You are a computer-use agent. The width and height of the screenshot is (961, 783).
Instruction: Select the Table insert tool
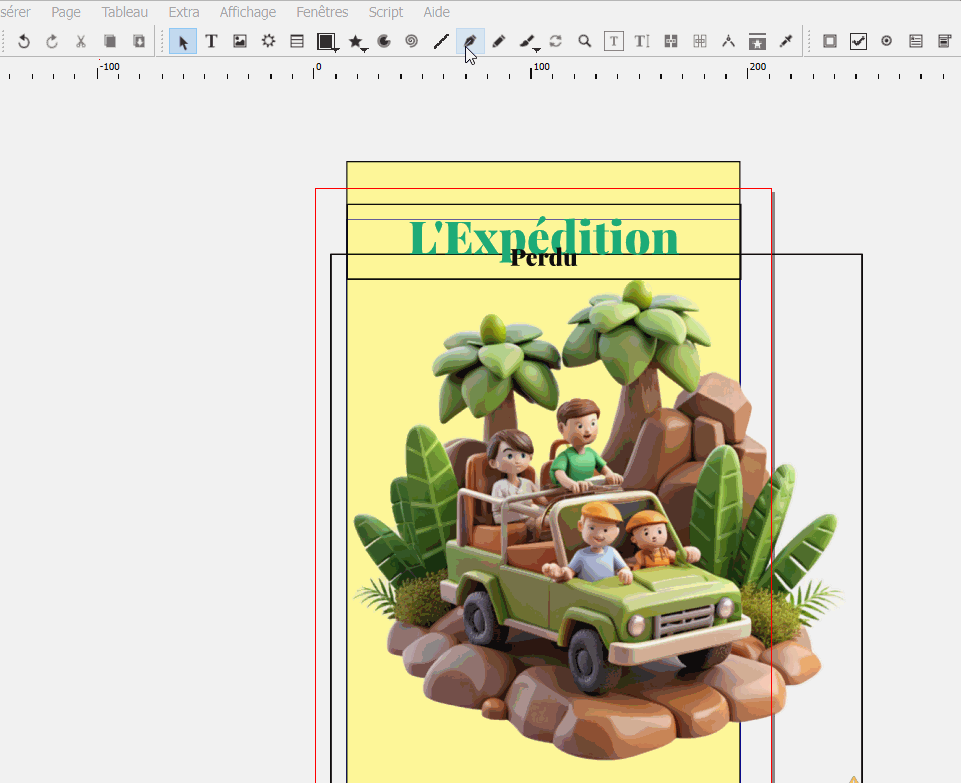click(x=297, y=41)
